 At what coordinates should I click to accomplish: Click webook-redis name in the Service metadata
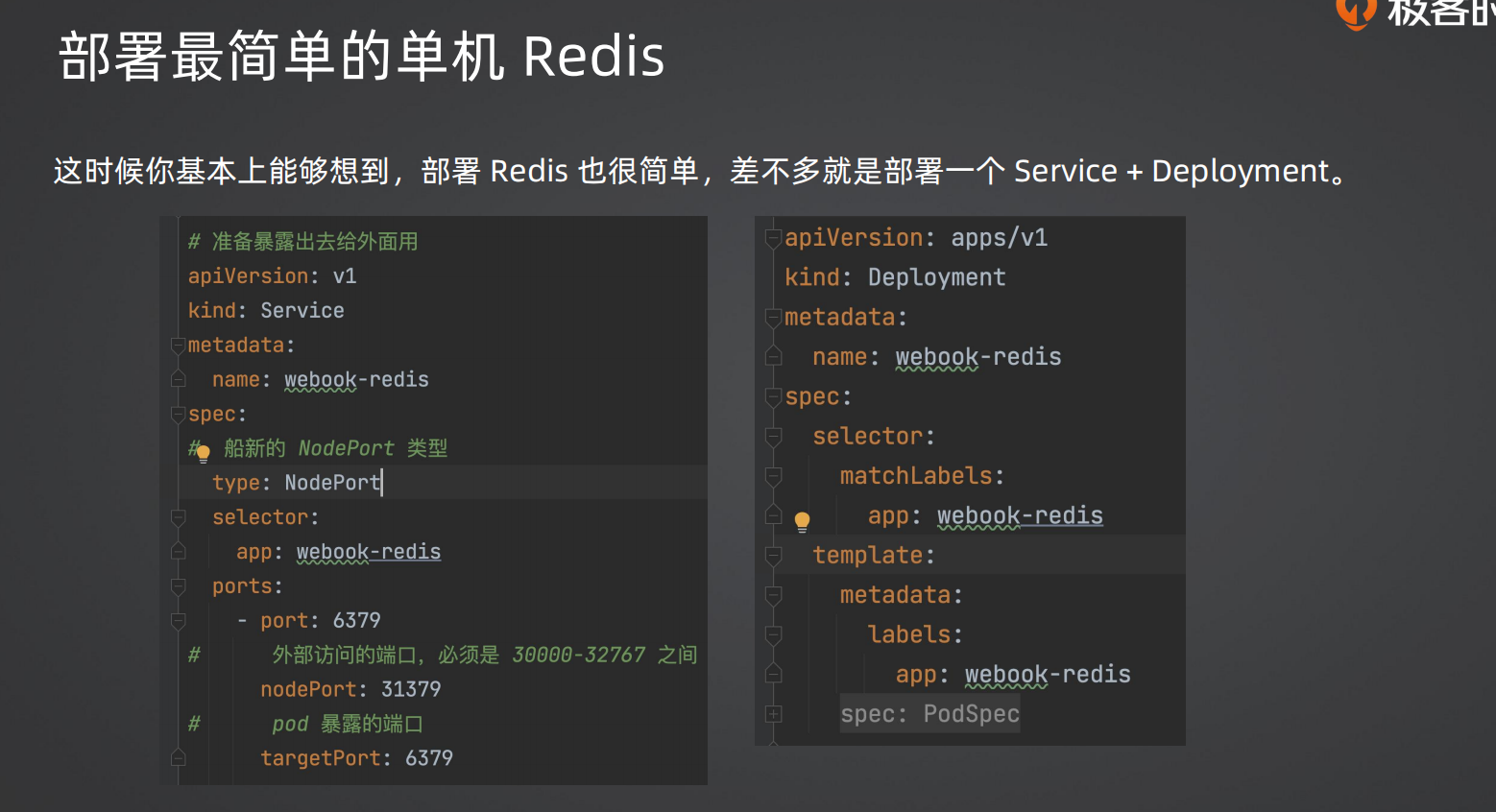[x=356, y=380]
